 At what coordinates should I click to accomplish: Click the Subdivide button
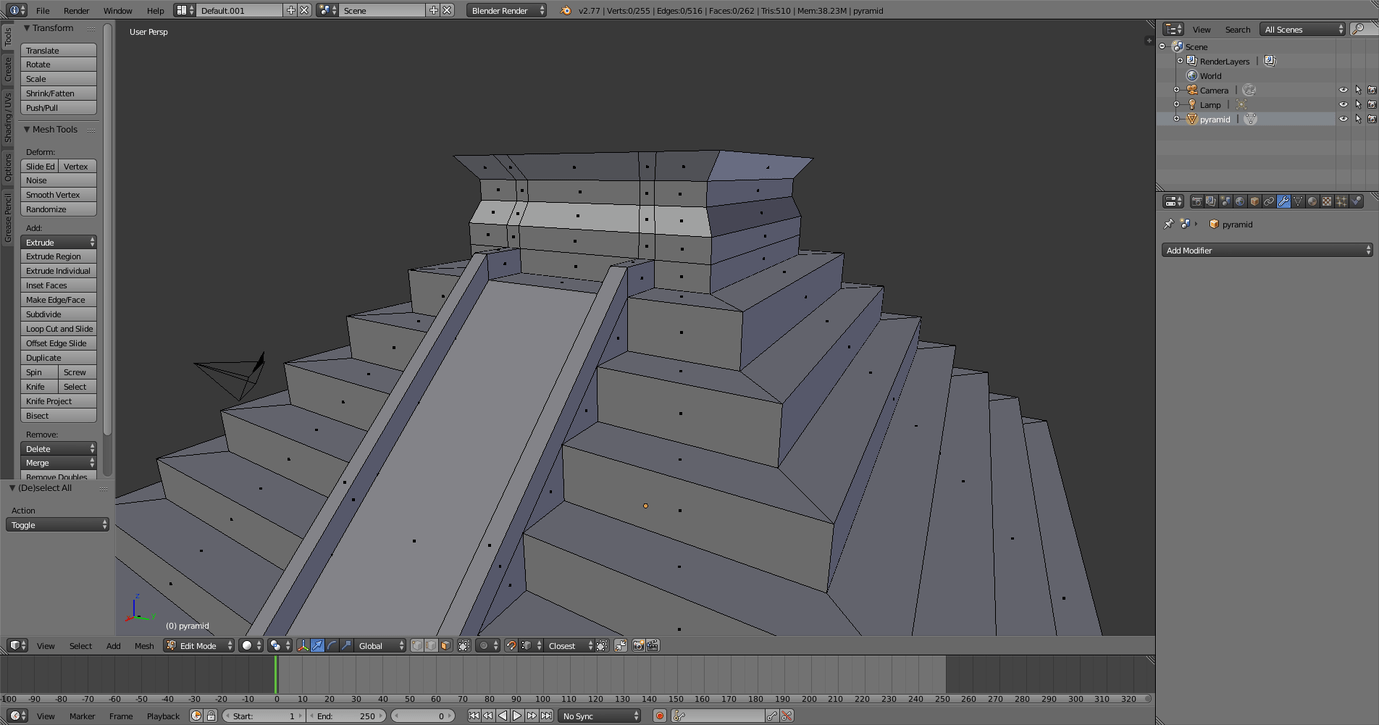(59, 314)
